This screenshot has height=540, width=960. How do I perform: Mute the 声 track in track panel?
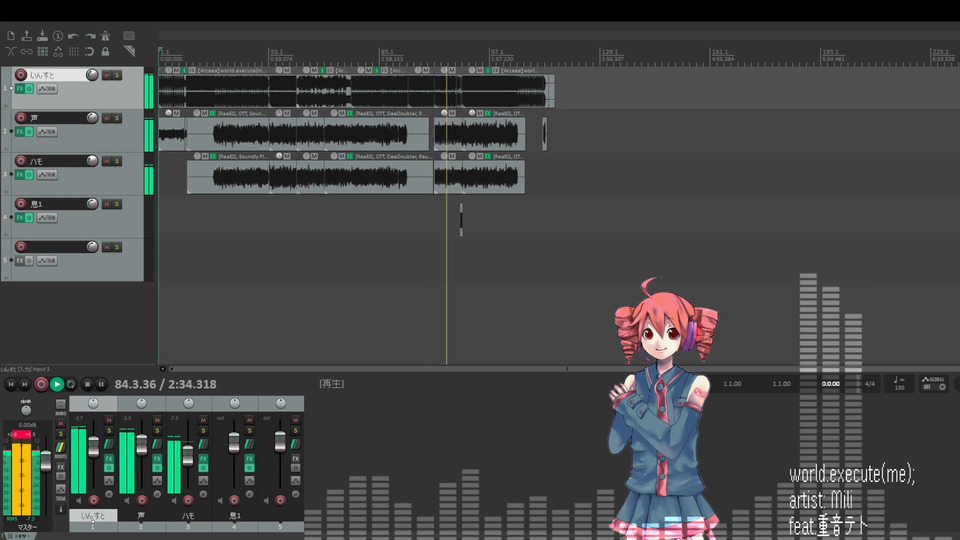point(107,118)
